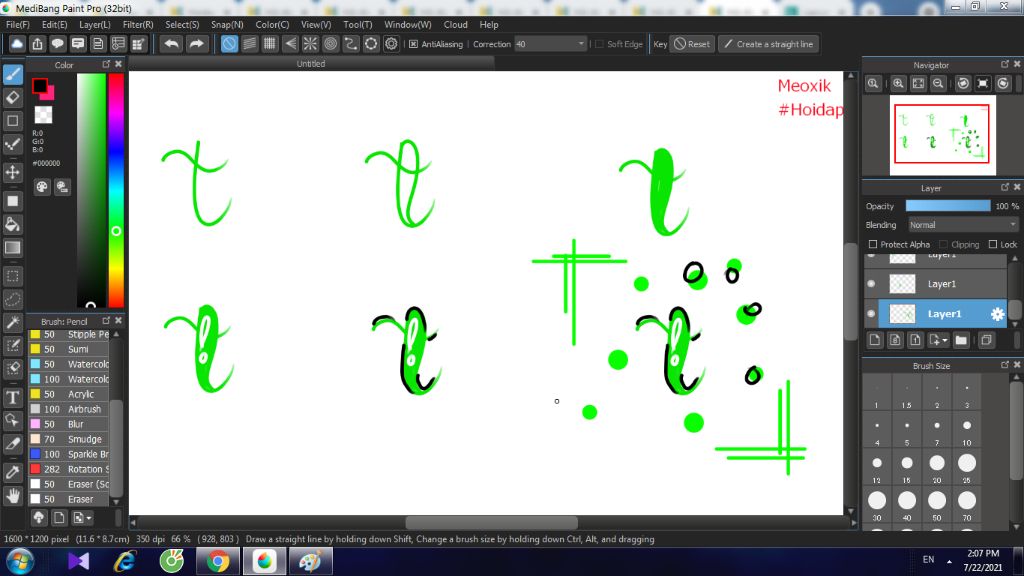1024x576 pixels.
Task: Hide the middle Layer1 visibility dot
Action: pyautogui.click(x=871, y=284)
